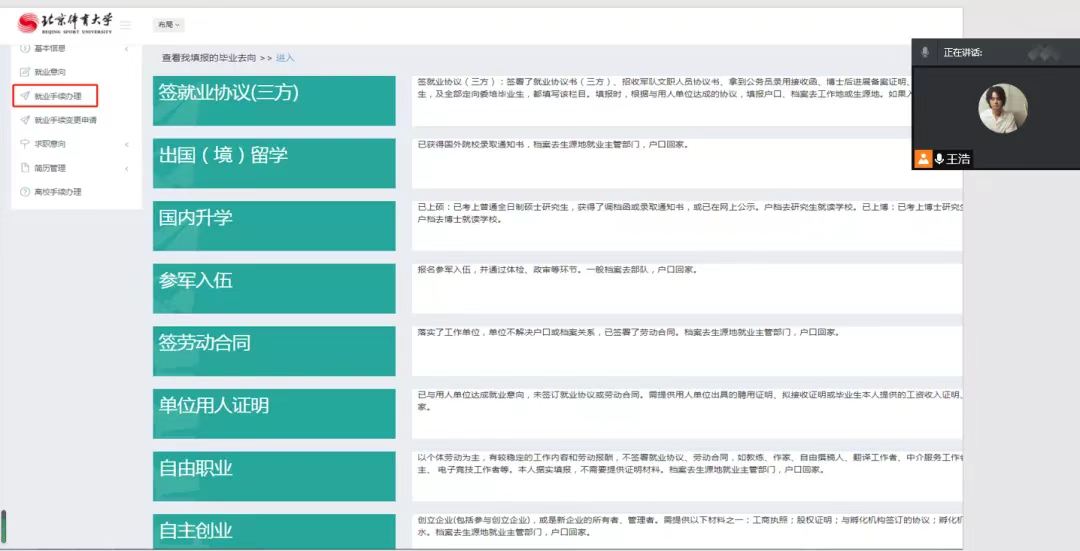Click the 就业意向 edit icon
The width and height of the screenshot is (1080, 551).
pyautogui.click(x=25, y=72)
